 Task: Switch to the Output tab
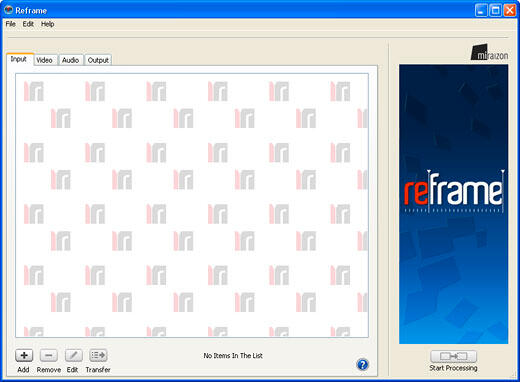point(98,60)
